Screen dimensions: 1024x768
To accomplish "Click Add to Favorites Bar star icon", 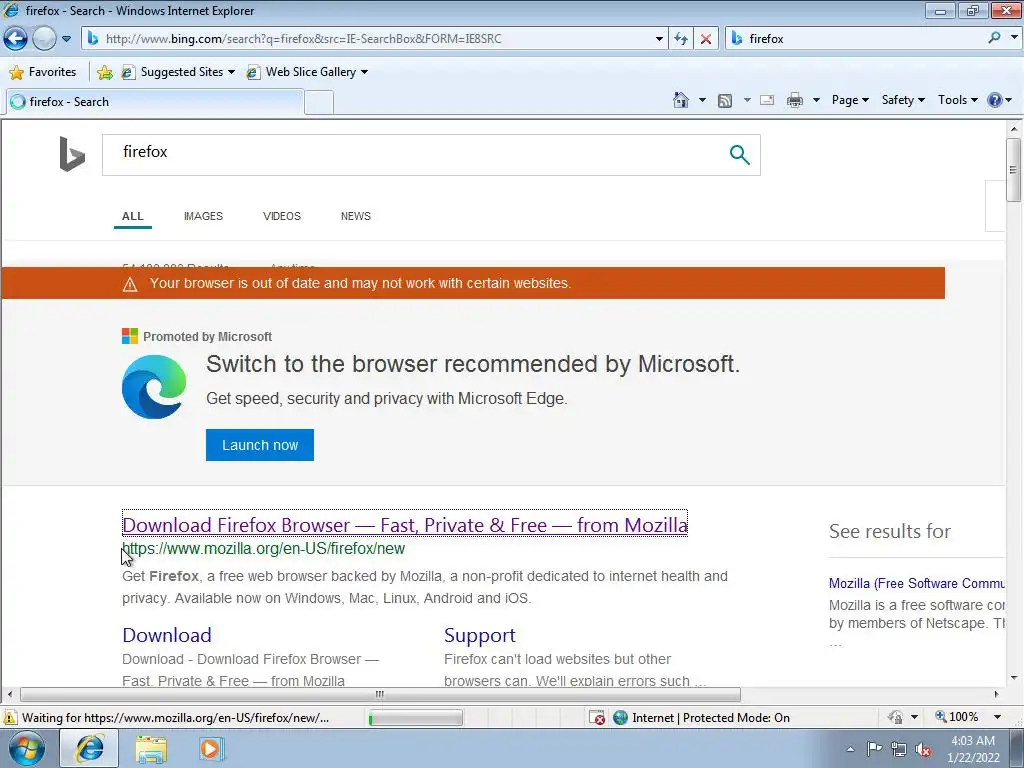I will click(x=104, y=72).
